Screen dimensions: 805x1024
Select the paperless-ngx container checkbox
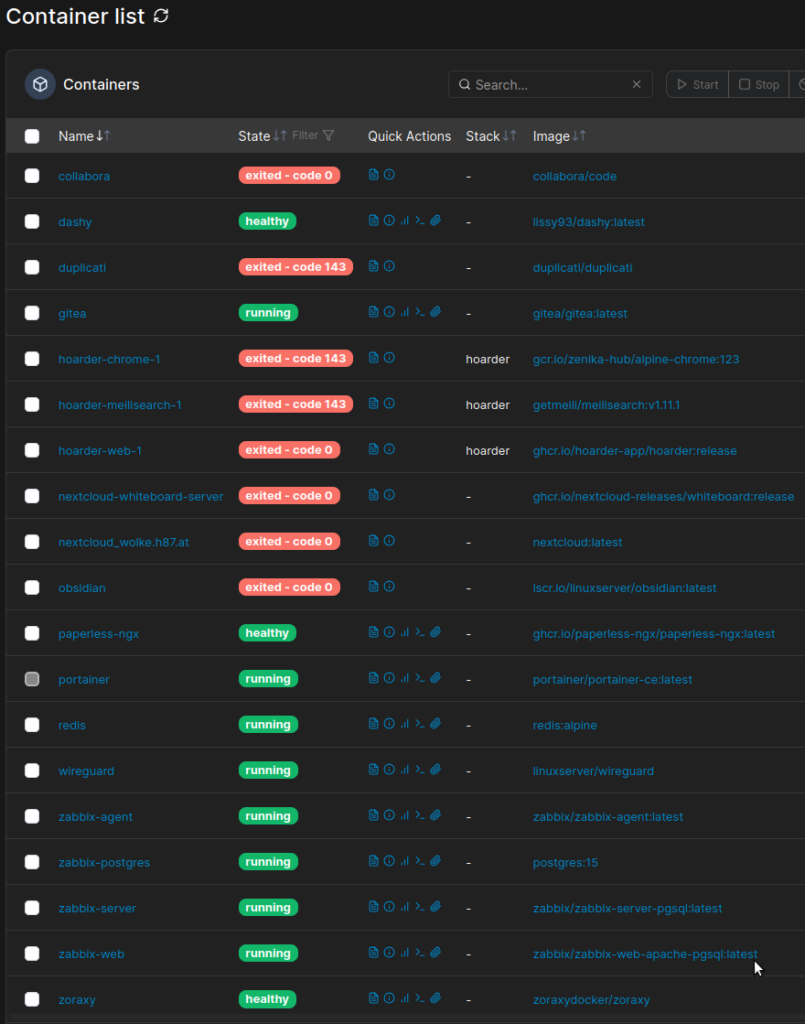pos(32,633)
